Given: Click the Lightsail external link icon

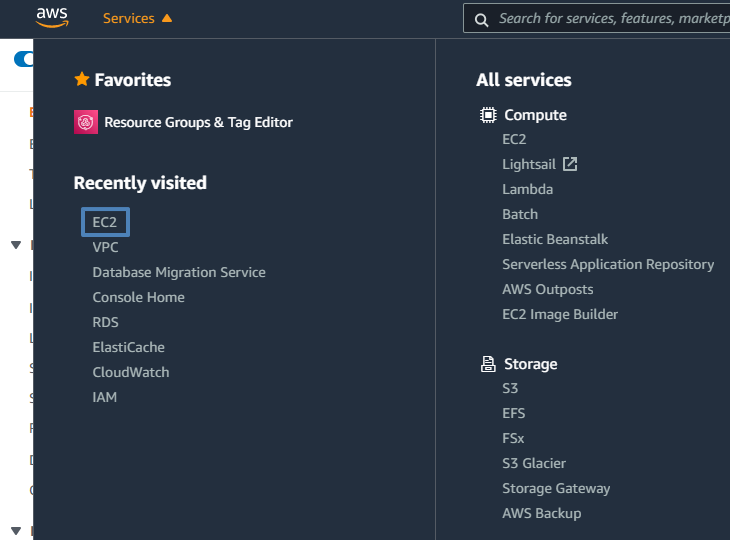Looking at the screenshot, I should pyautogui.click(x=570, y=164).
